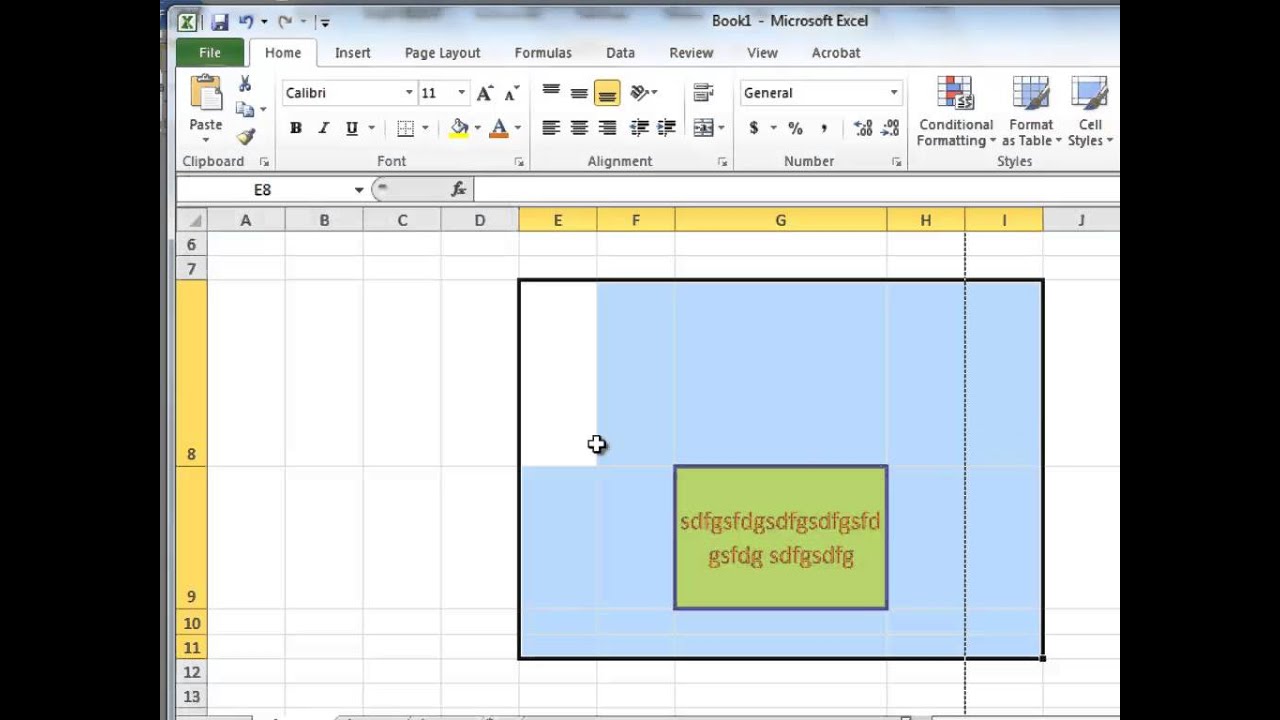This screenshot has width=1280, height=720.
Task: Click the Name Box showing E8
Action: 264,190
